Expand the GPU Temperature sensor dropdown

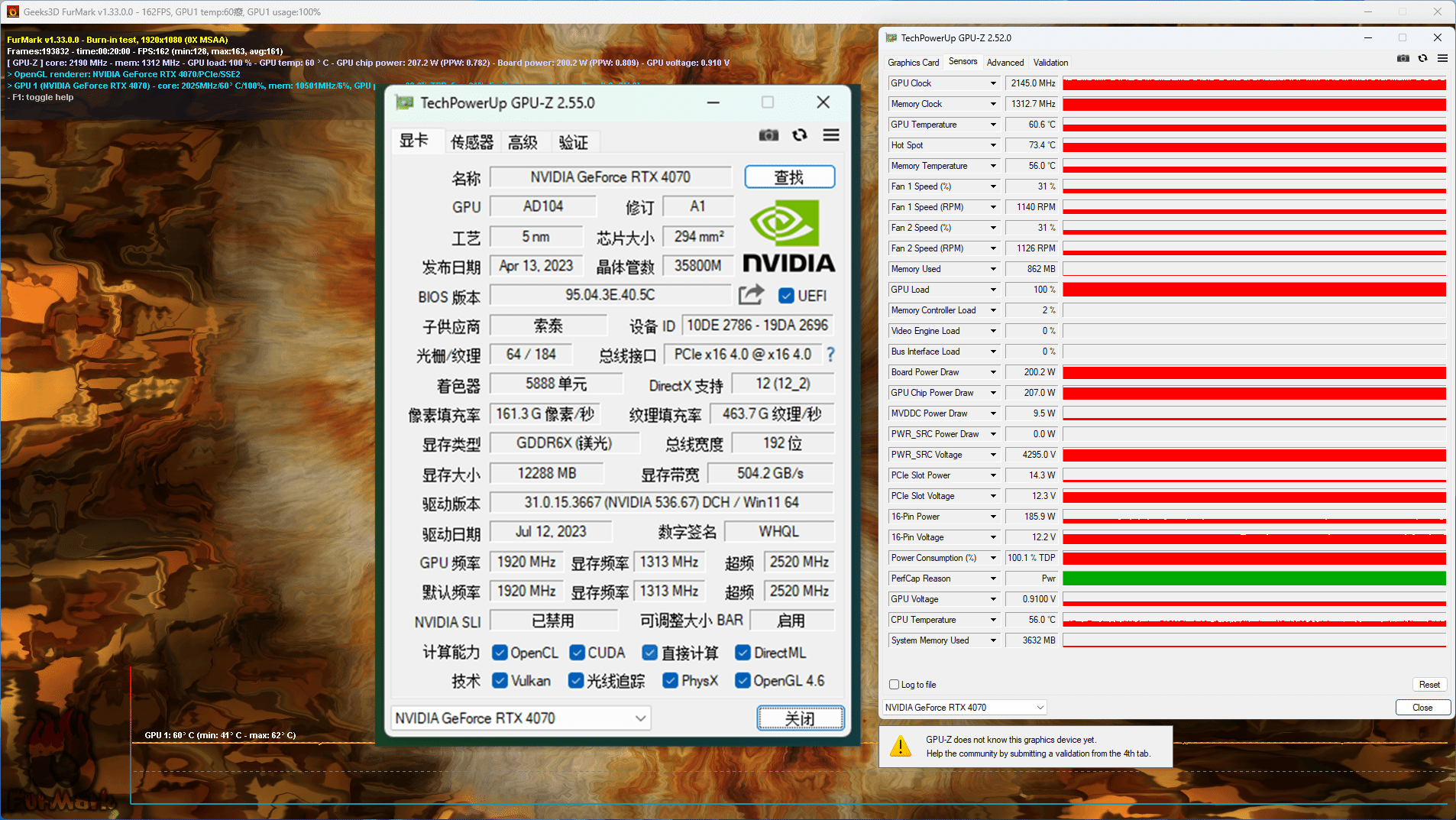[993, 125]
